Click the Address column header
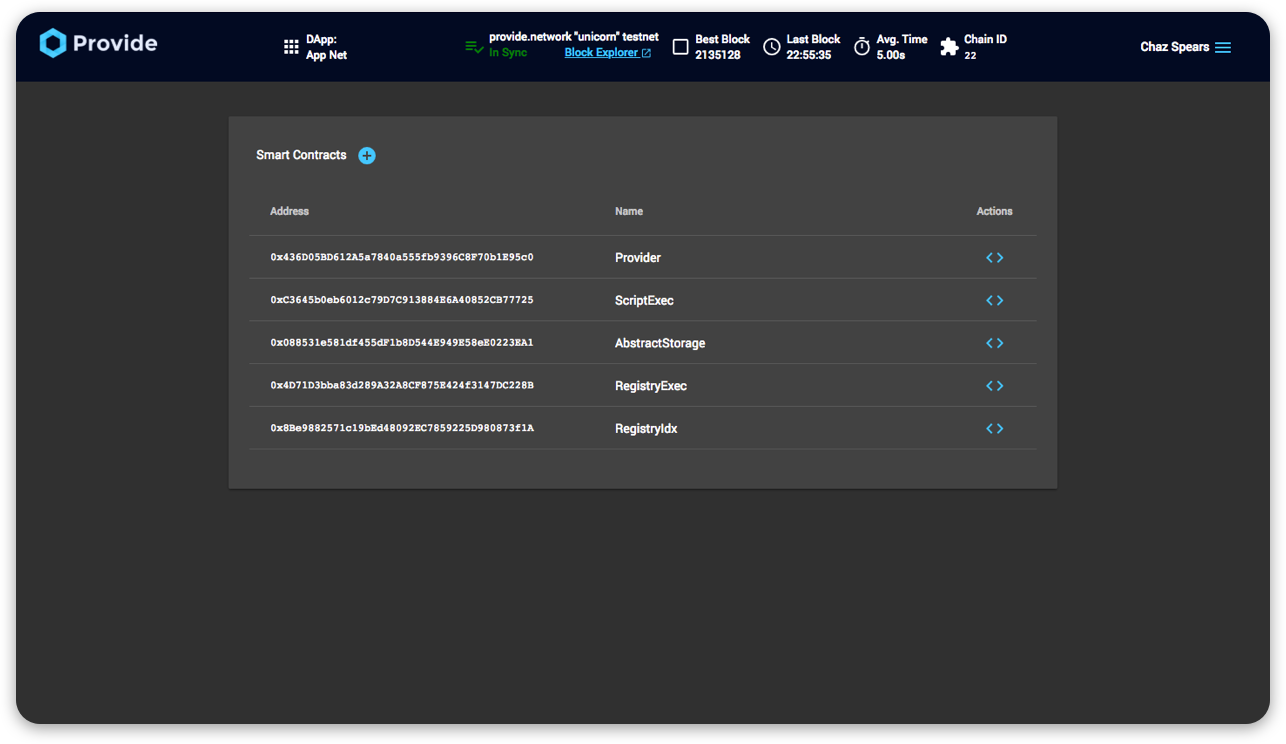 tap(289, 211)
